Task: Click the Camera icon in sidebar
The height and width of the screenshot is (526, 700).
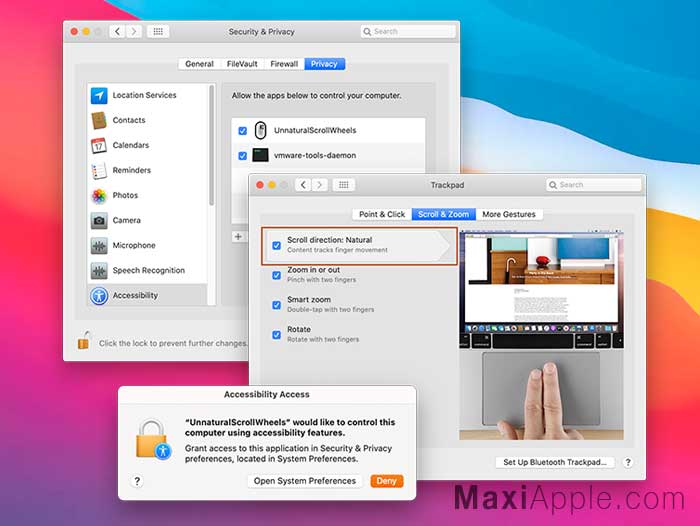Action: point(99,220)
